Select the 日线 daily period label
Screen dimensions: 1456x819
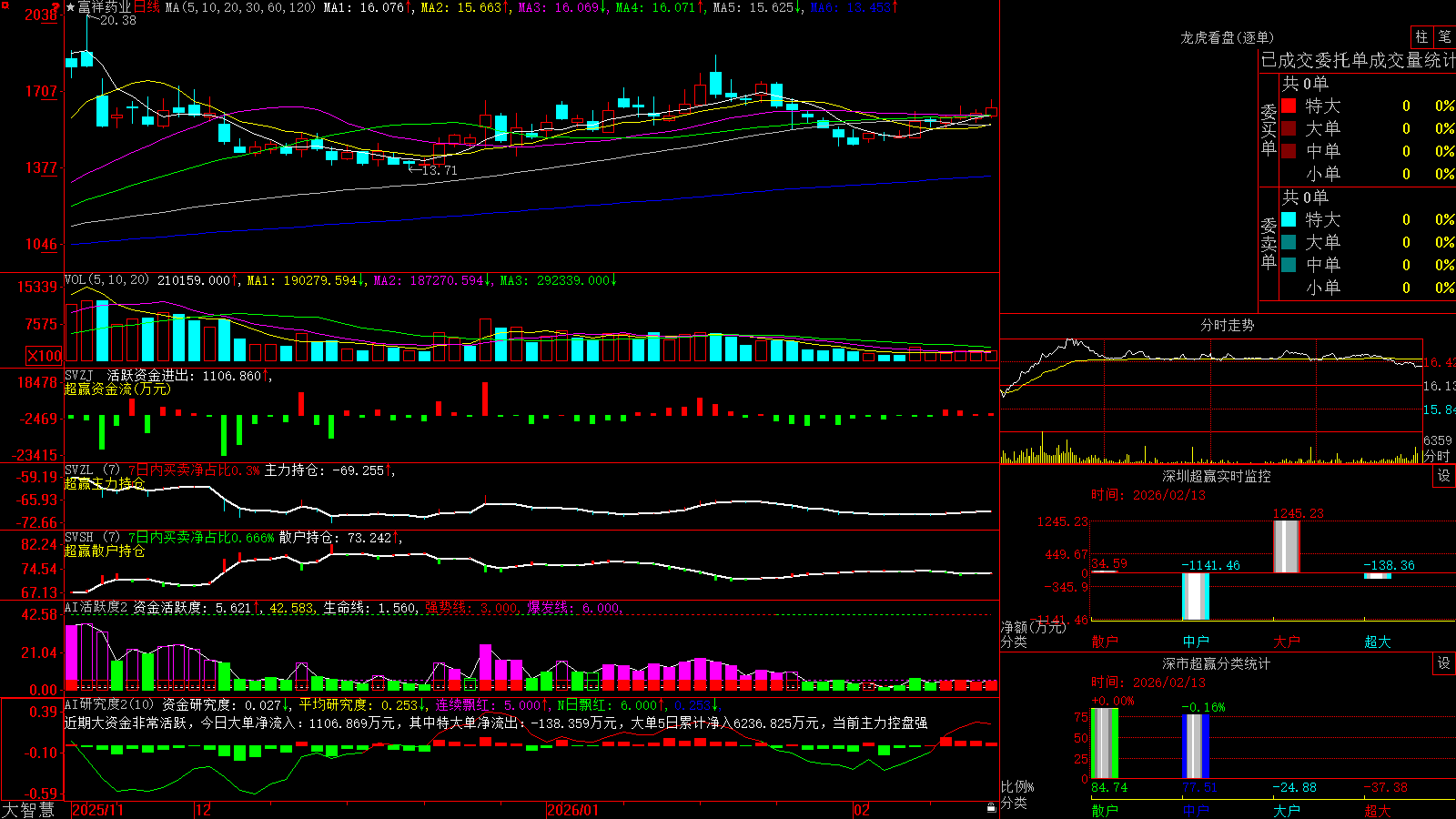tap(147, 7)
